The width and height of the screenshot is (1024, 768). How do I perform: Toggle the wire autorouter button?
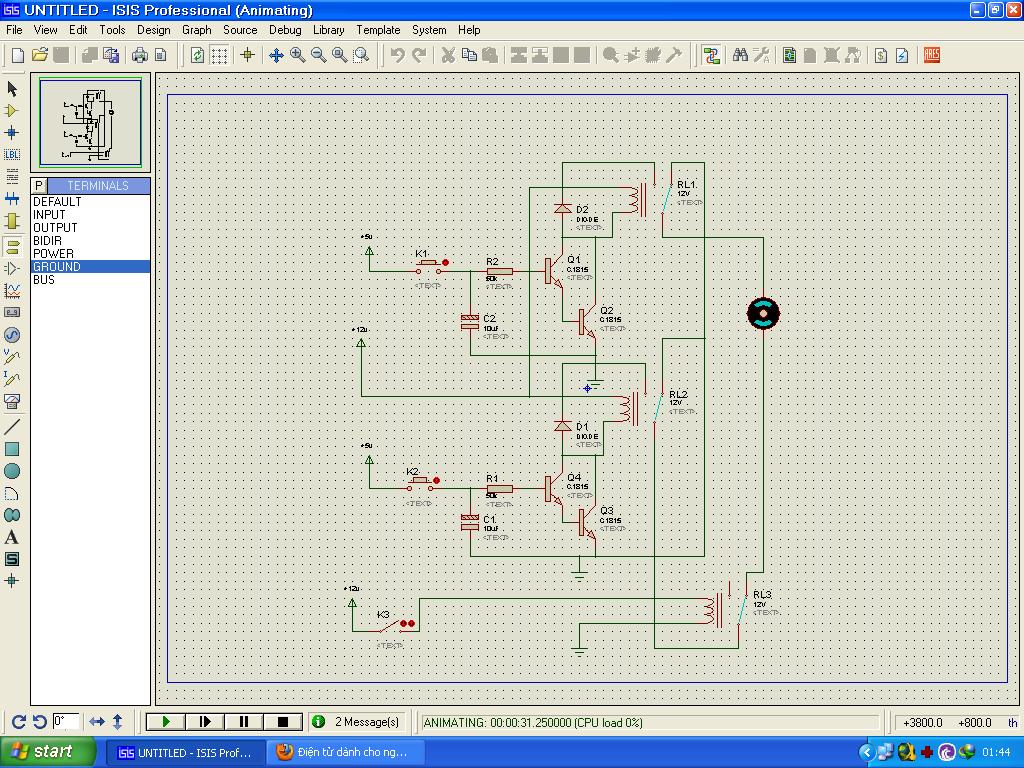(x=711, y=56)
